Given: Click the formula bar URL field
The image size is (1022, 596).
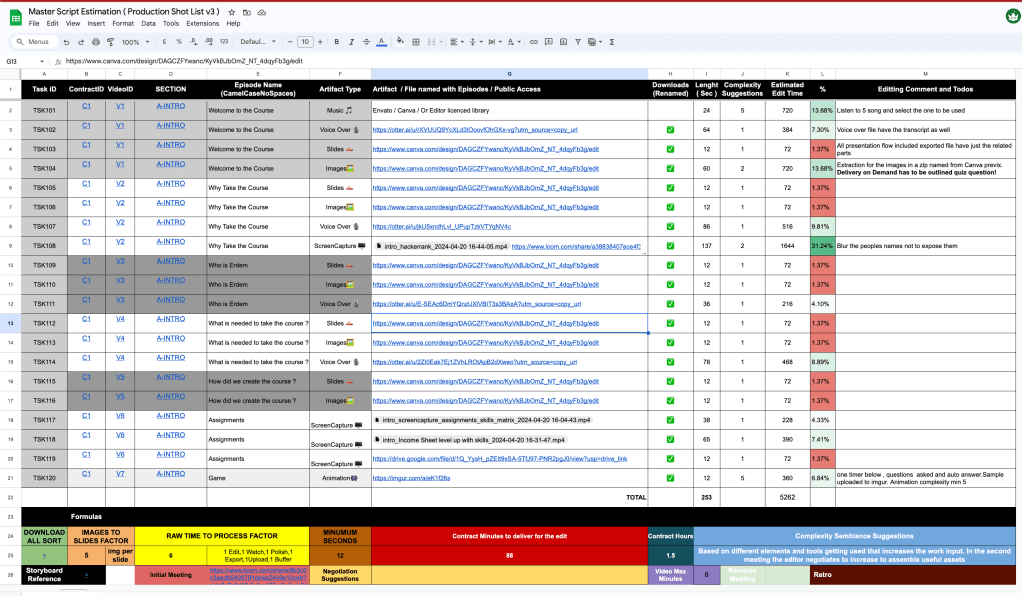Looking at the screenshot, I should (x=541, y=61).
